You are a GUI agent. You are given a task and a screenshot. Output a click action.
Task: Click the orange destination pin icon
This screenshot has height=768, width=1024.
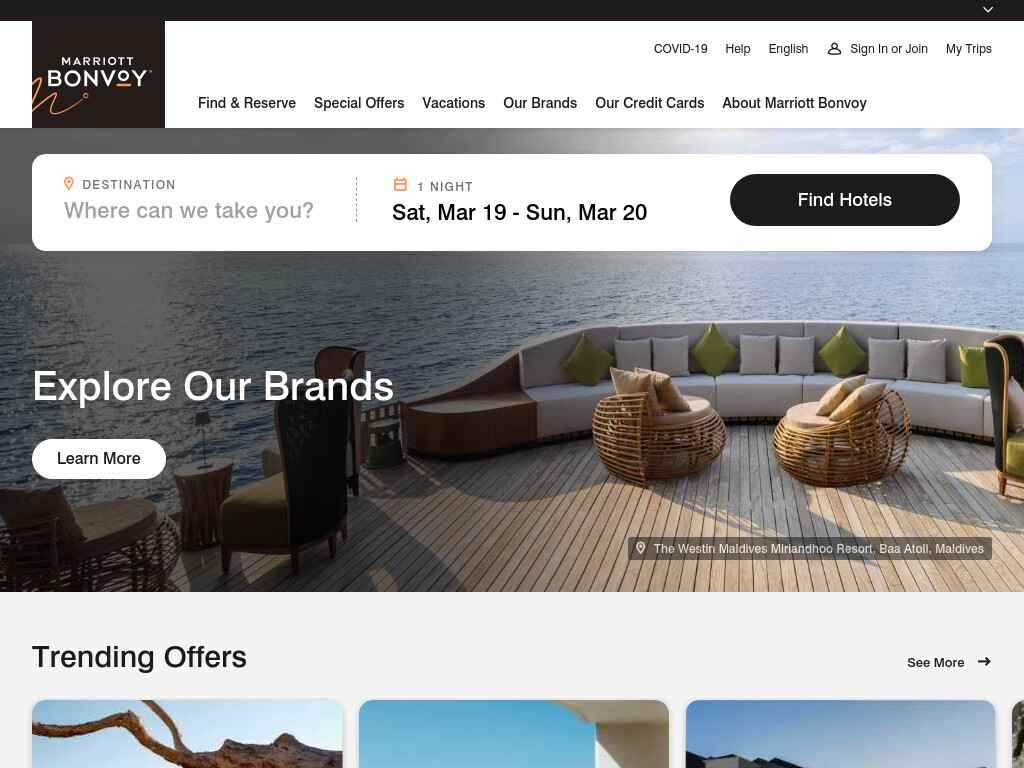click(x=69, y=184)
